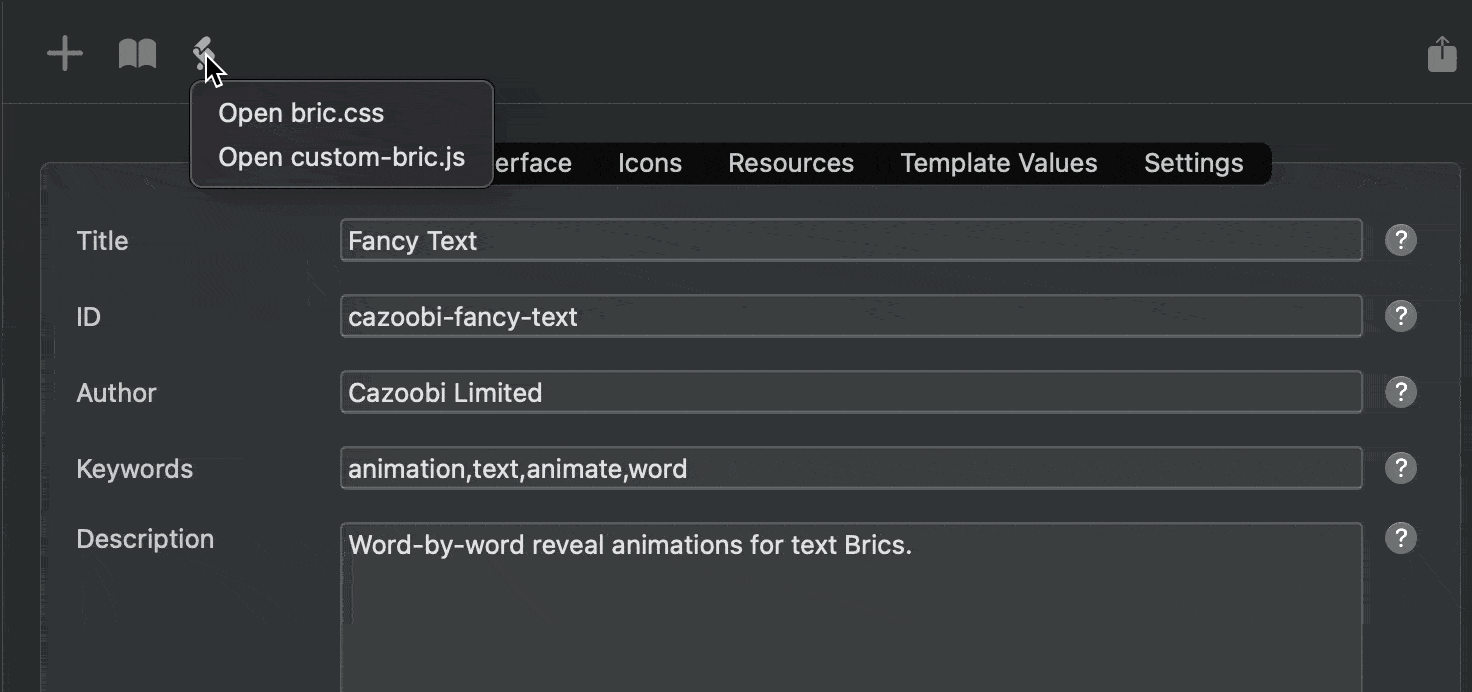The height and width of the screenshot is (692, 1472).
Task: Click the plus icon to add new item
Action: pos(65,54)
